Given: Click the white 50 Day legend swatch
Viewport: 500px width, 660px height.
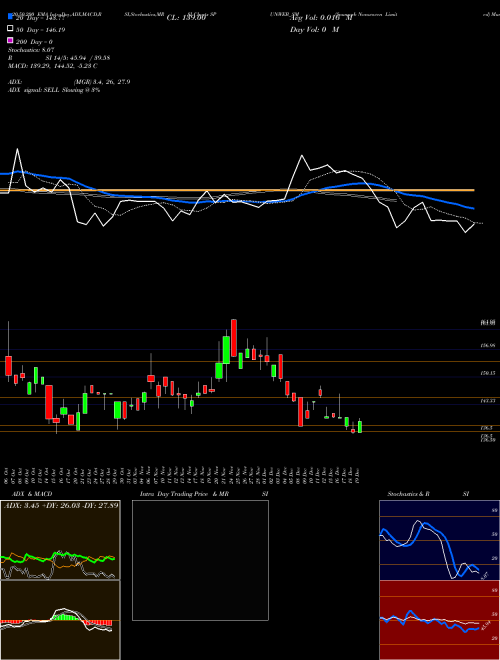Looking at the screenshot, I should point(10,28).
